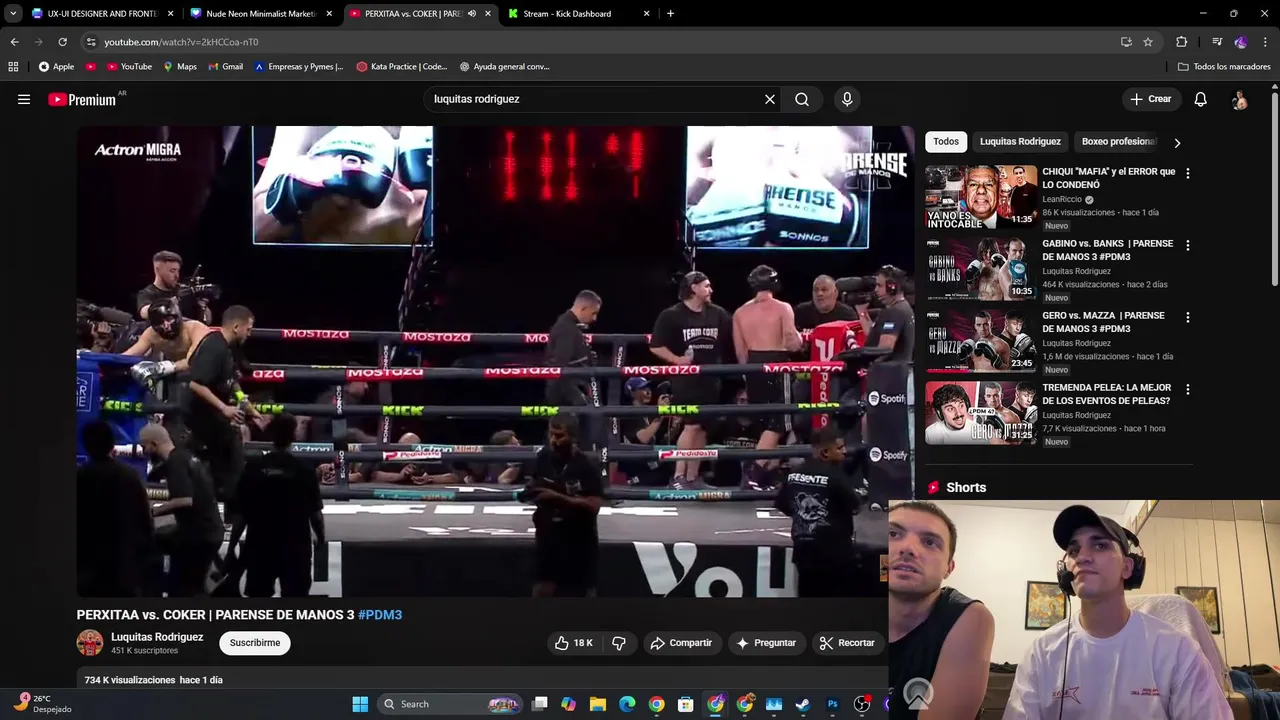The height and width of the screenshot is (720, 1280).
Task: Open OBS Studio from taskbar
Action: pyautogui.click(x=862, y=704)
